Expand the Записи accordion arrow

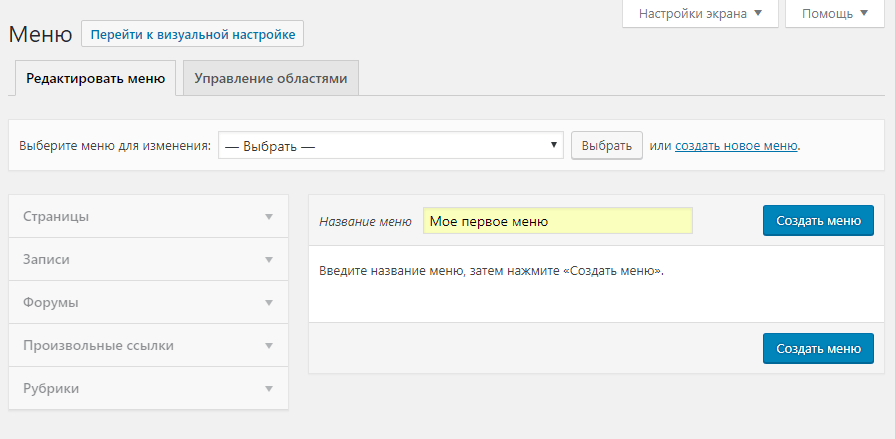pyautogui.click(x=268, y=260)
